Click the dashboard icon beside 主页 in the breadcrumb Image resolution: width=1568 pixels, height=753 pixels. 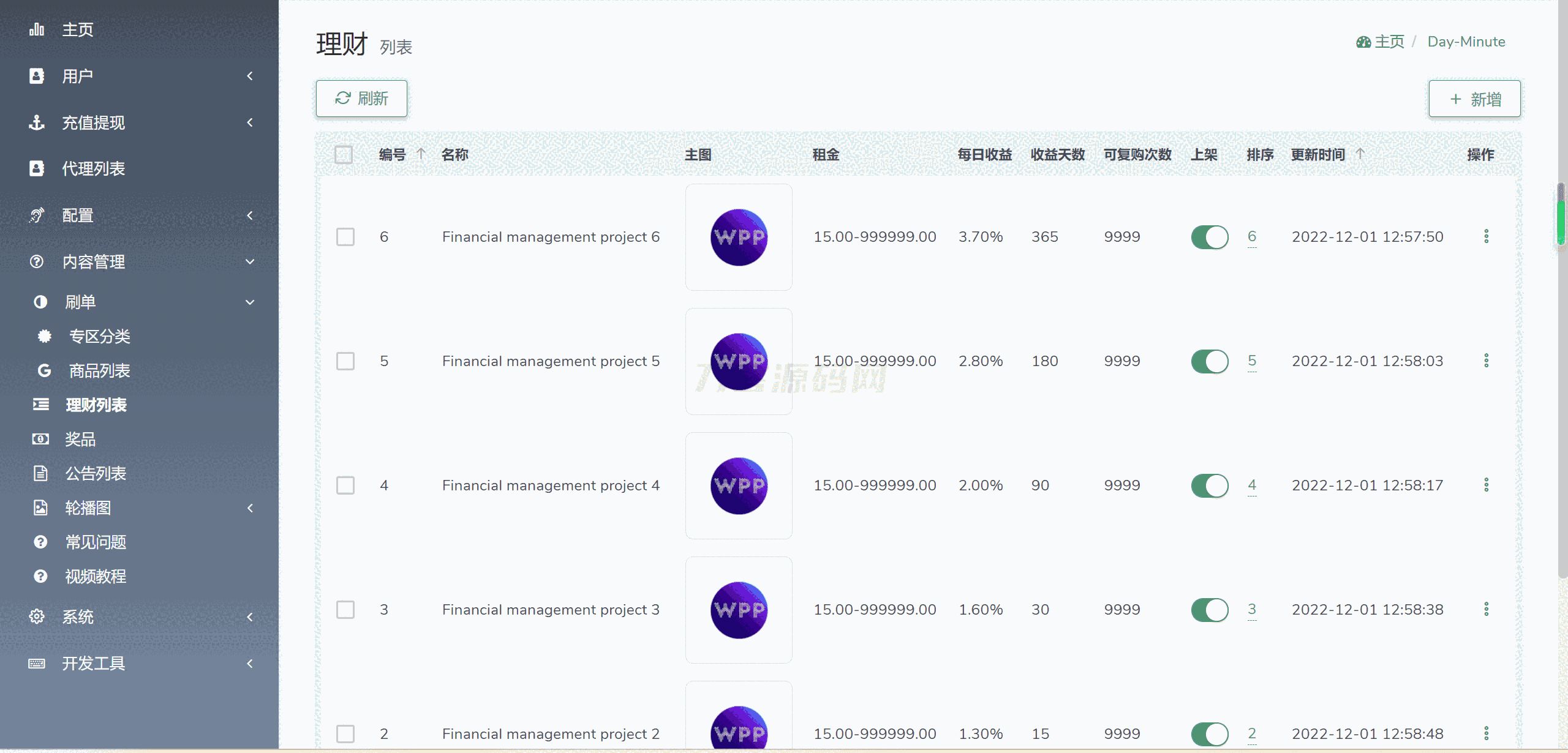(1363, 42)
